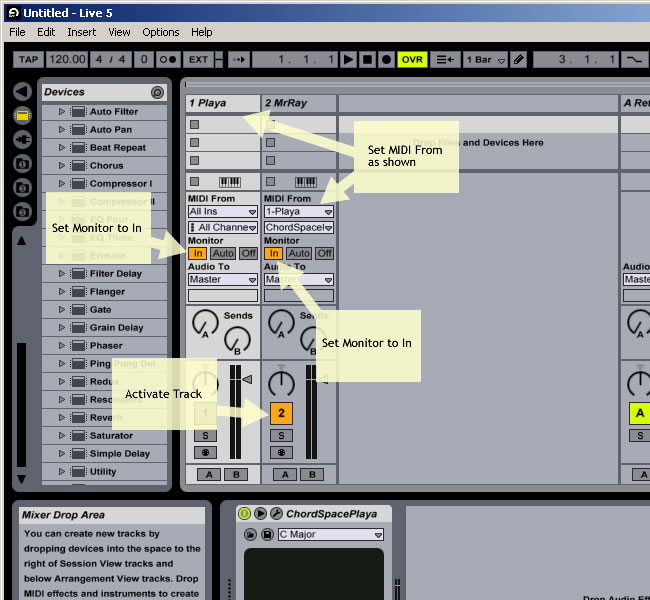This screenshot has height=600, width=650.
Task: Expand the Chorus device
Action: pos(62,165)
